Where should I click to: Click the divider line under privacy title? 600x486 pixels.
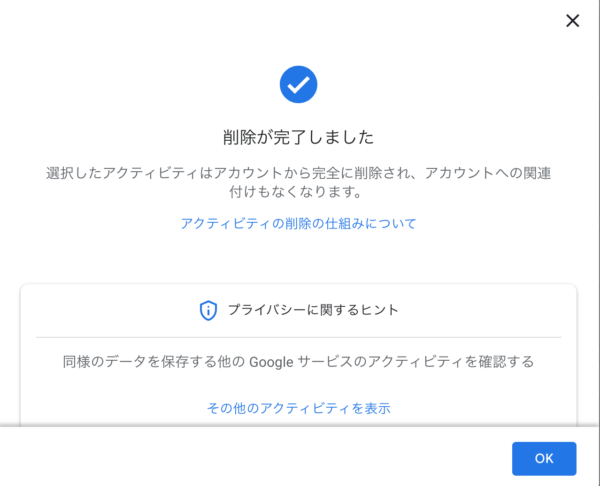click(x=298, y=338)
